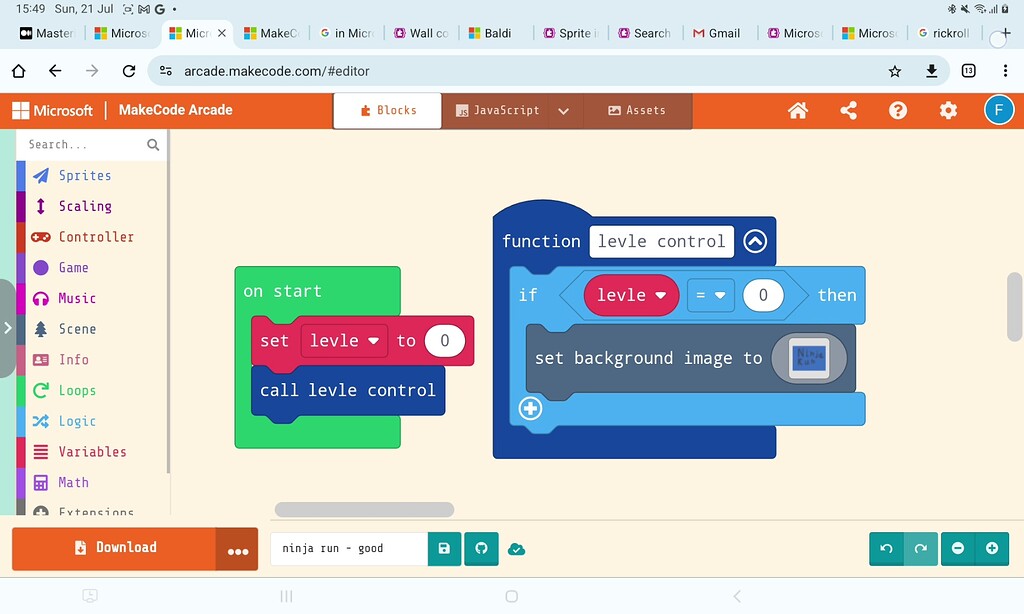
Task: Open levle variable dropdown in if condition
Action: [x=631, y=295]
